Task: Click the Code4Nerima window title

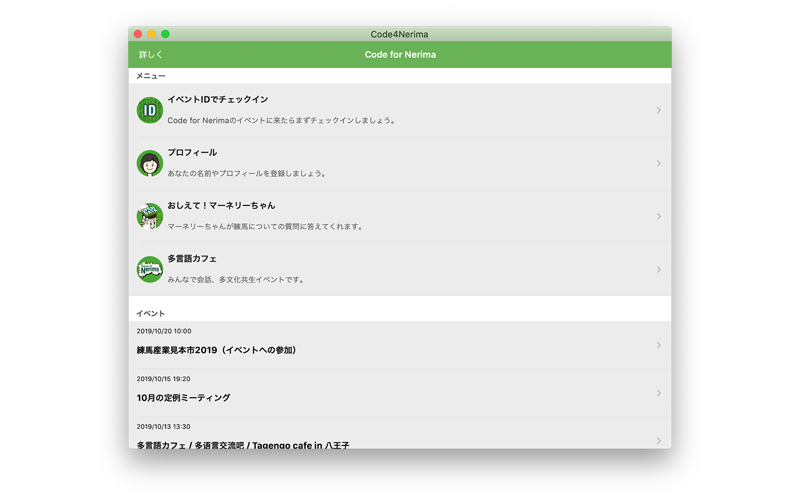Action: (399, 34)
